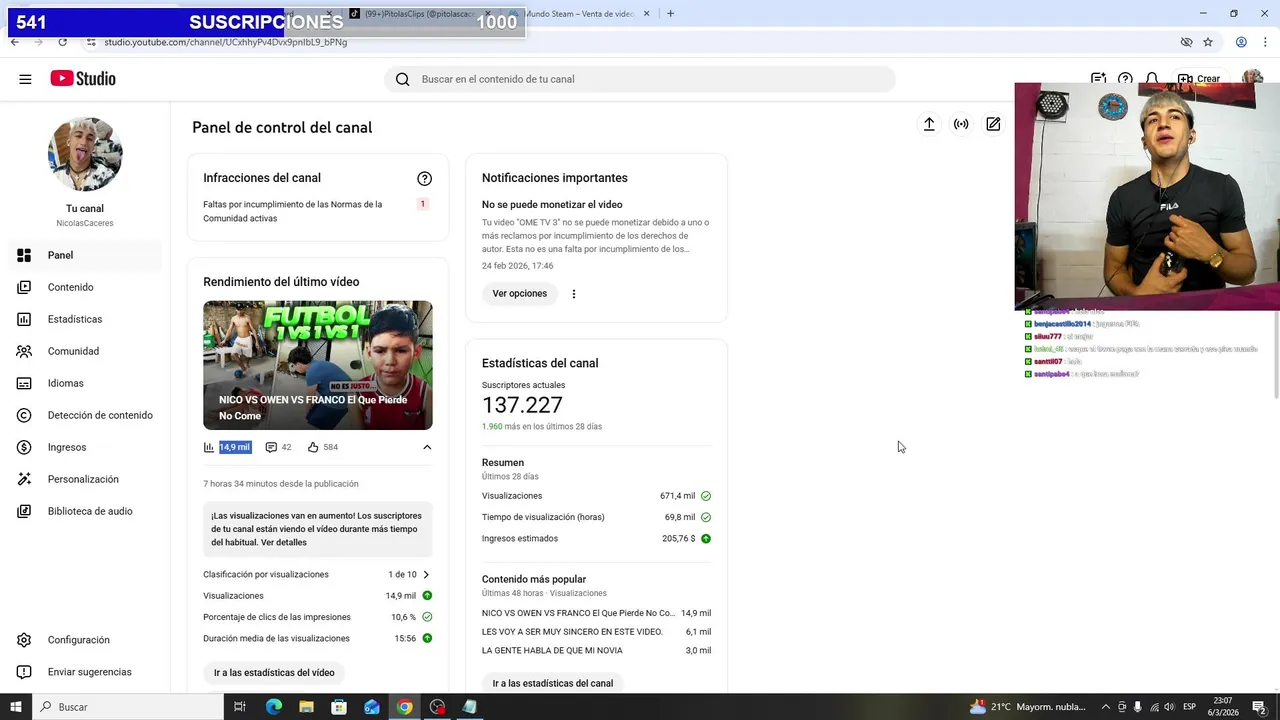
Task: Click the Crear button in header
Action: point(1198,79)
